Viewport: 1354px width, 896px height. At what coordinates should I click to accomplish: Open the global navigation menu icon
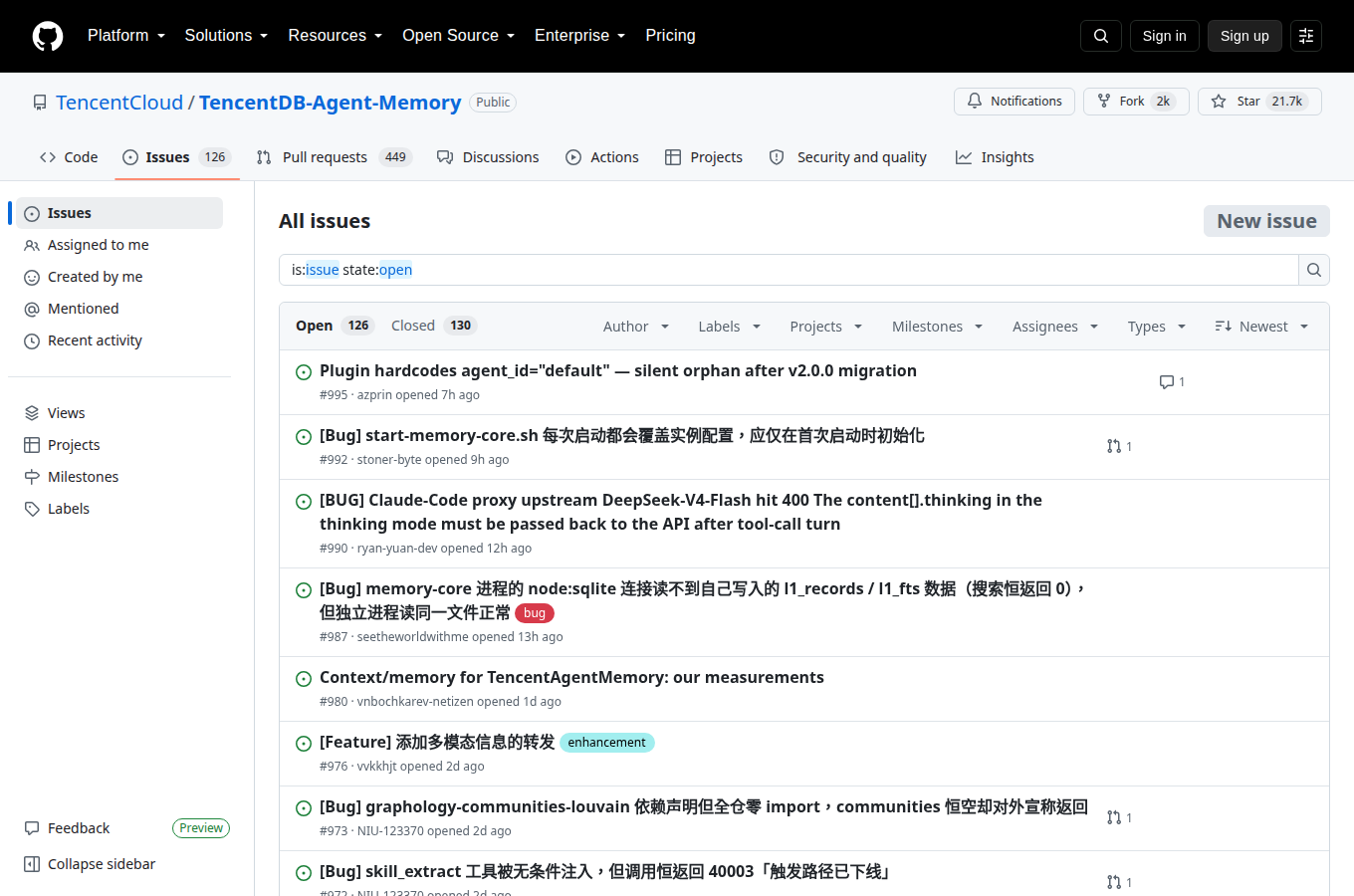[x=1306, y=36]
